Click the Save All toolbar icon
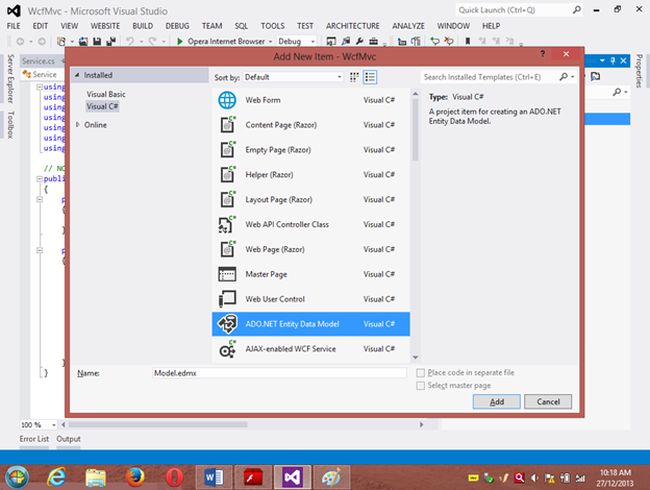Viewport: 650px width, 490px height. [x=111, y=41]
